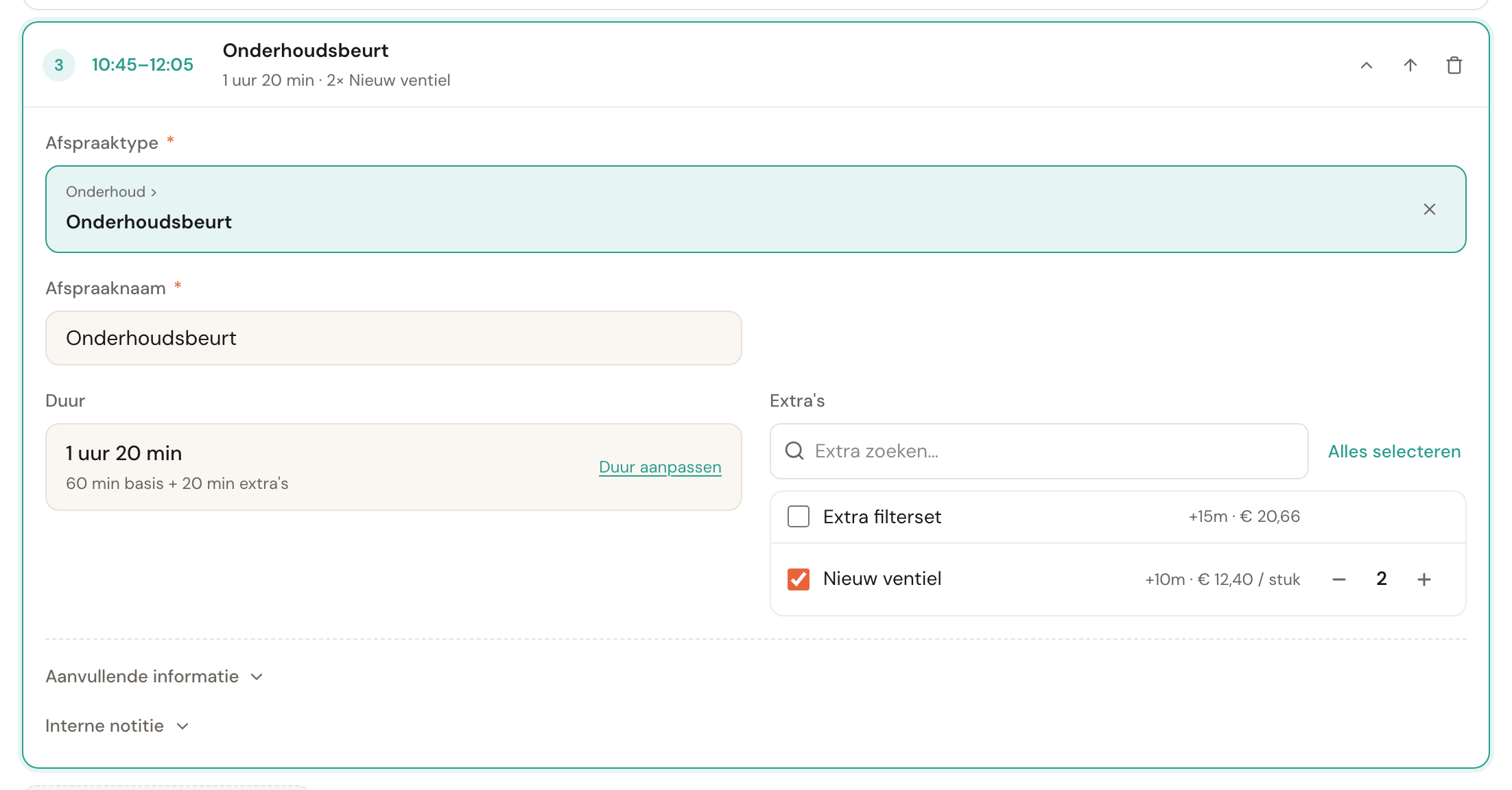Select the 10:45–12:05 time label
Screen dimensions: 1512x790
[143, 65]
